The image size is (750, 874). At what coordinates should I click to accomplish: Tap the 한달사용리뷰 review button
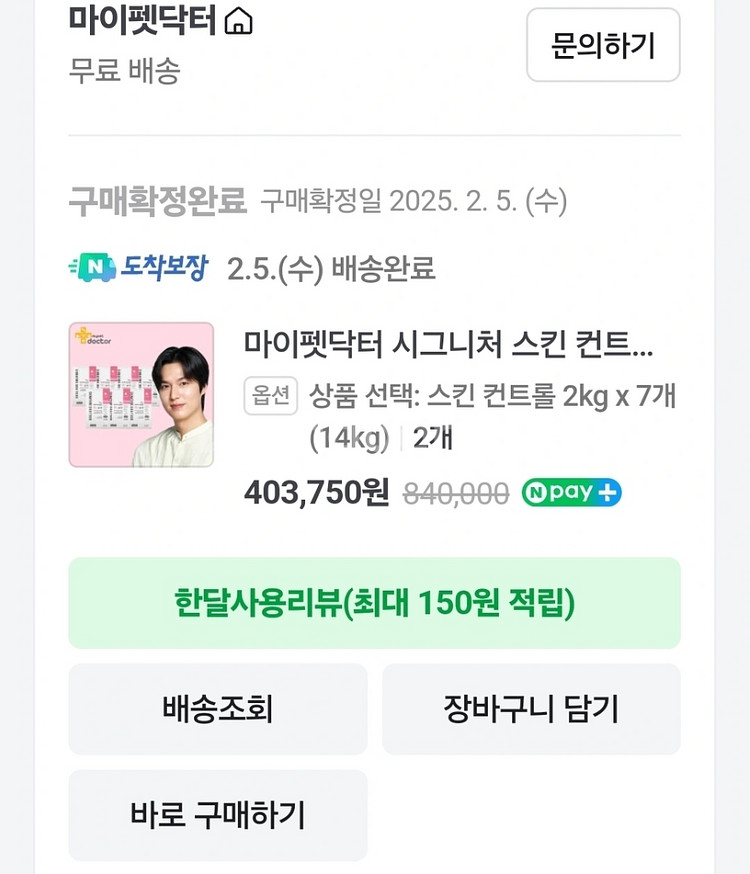[374, 603]
